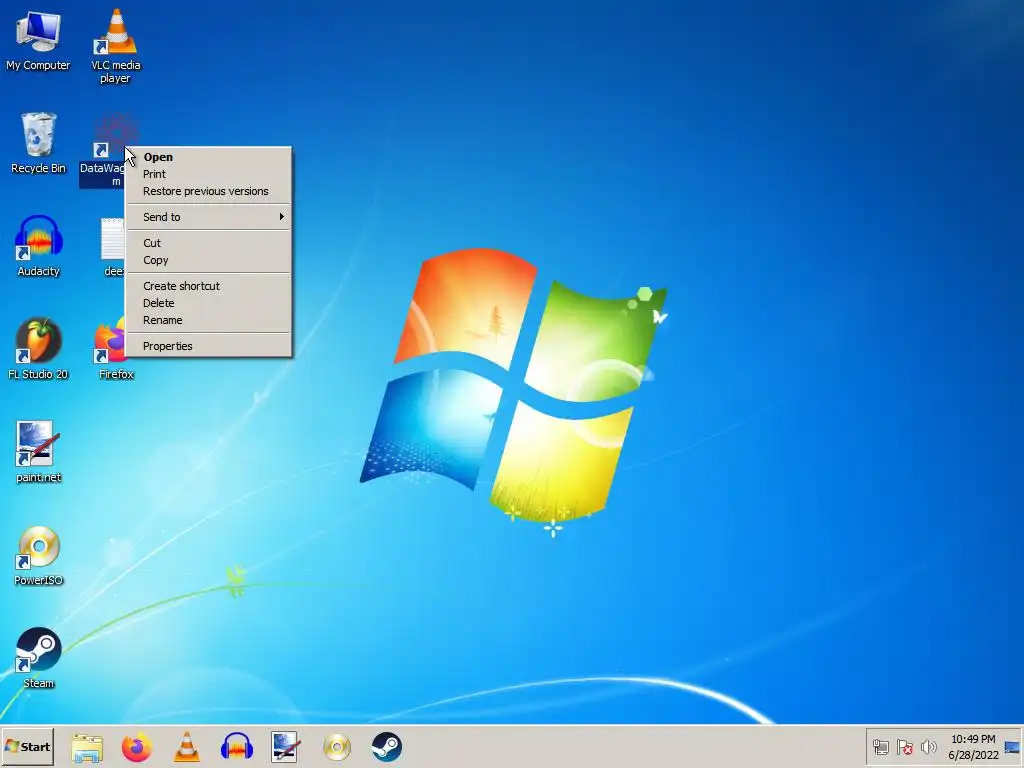Choose Properties in the context menu
1024x768 pixels.
pyautogui.click(x=208, y=346)
